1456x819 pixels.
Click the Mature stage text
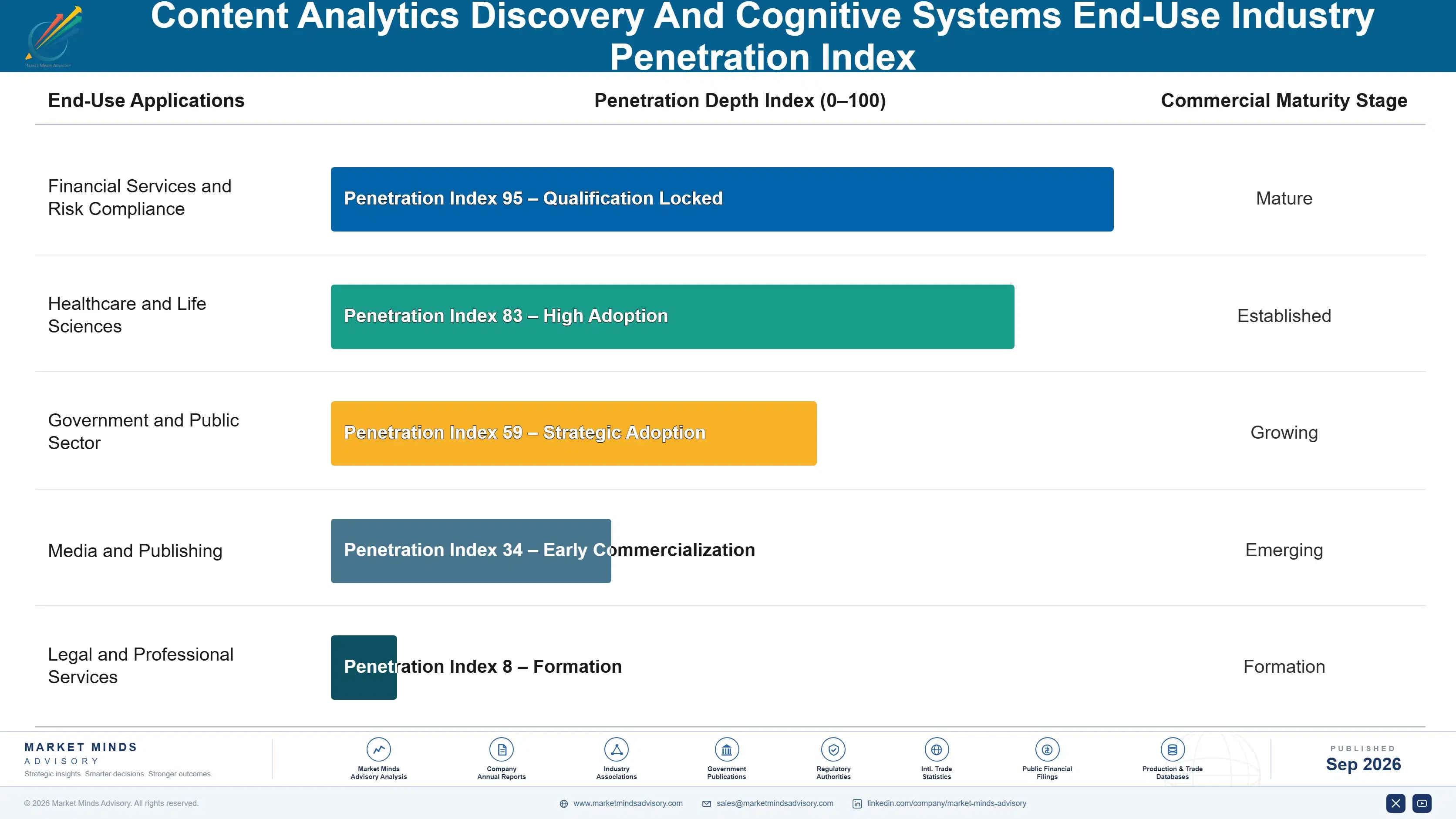pos(1284,198)
